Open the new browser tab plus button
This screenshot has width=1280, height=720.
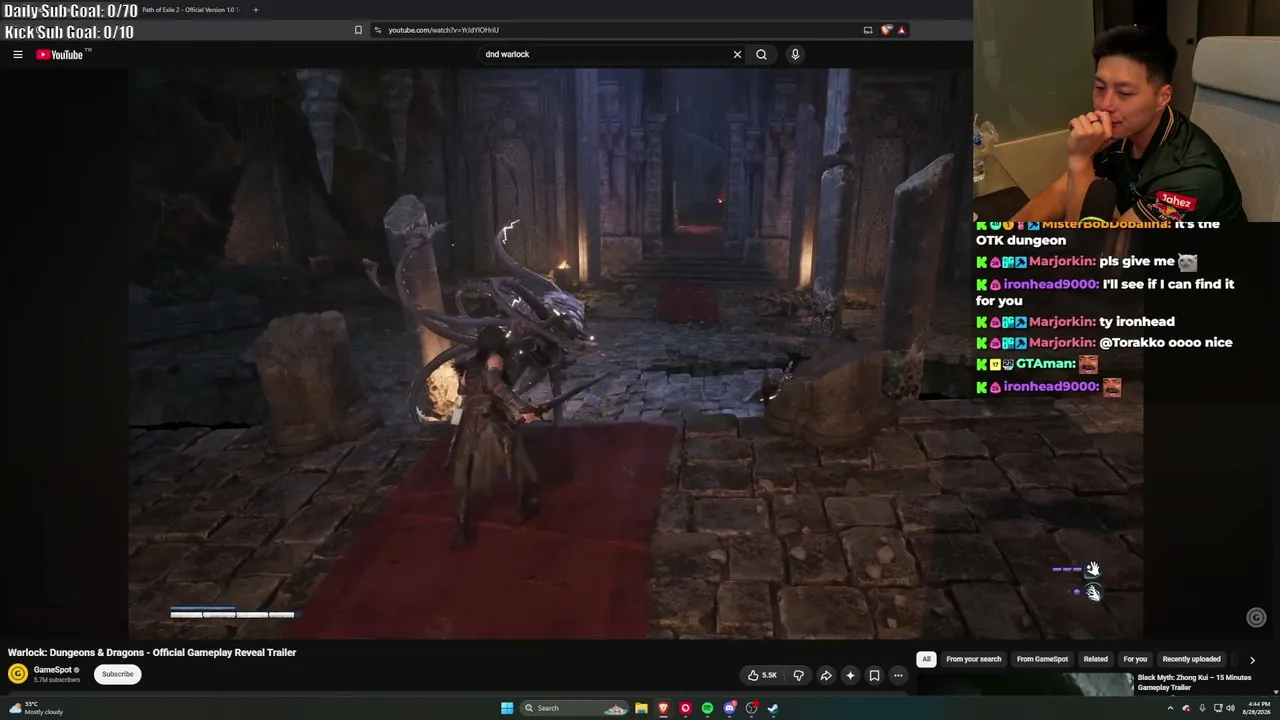255,10
